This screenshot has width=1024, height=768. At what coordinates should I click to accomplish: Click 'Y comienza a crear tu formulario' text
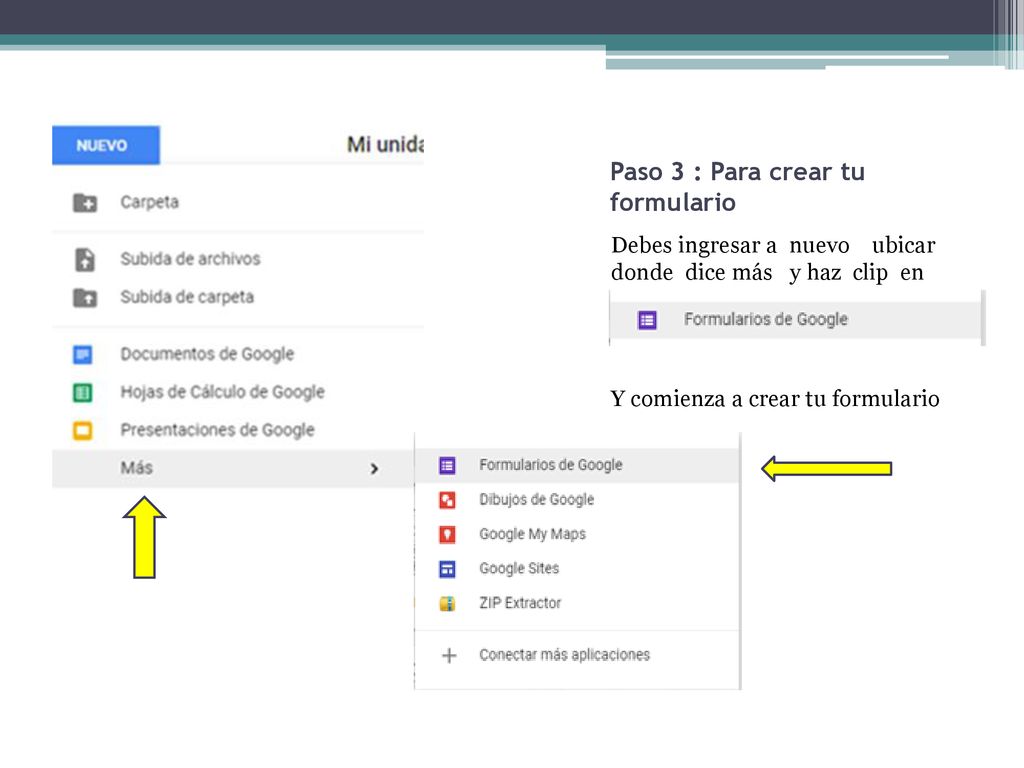775,398
